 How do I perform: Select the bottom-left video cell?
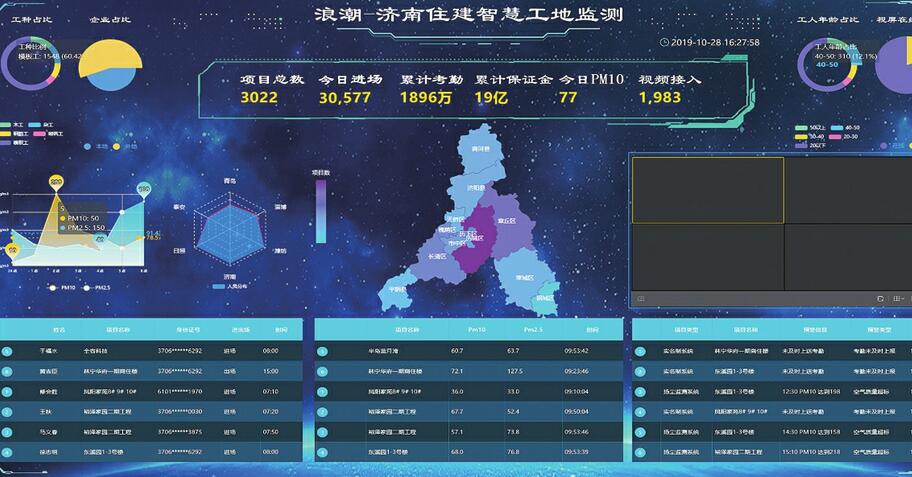tap(708, 257)
